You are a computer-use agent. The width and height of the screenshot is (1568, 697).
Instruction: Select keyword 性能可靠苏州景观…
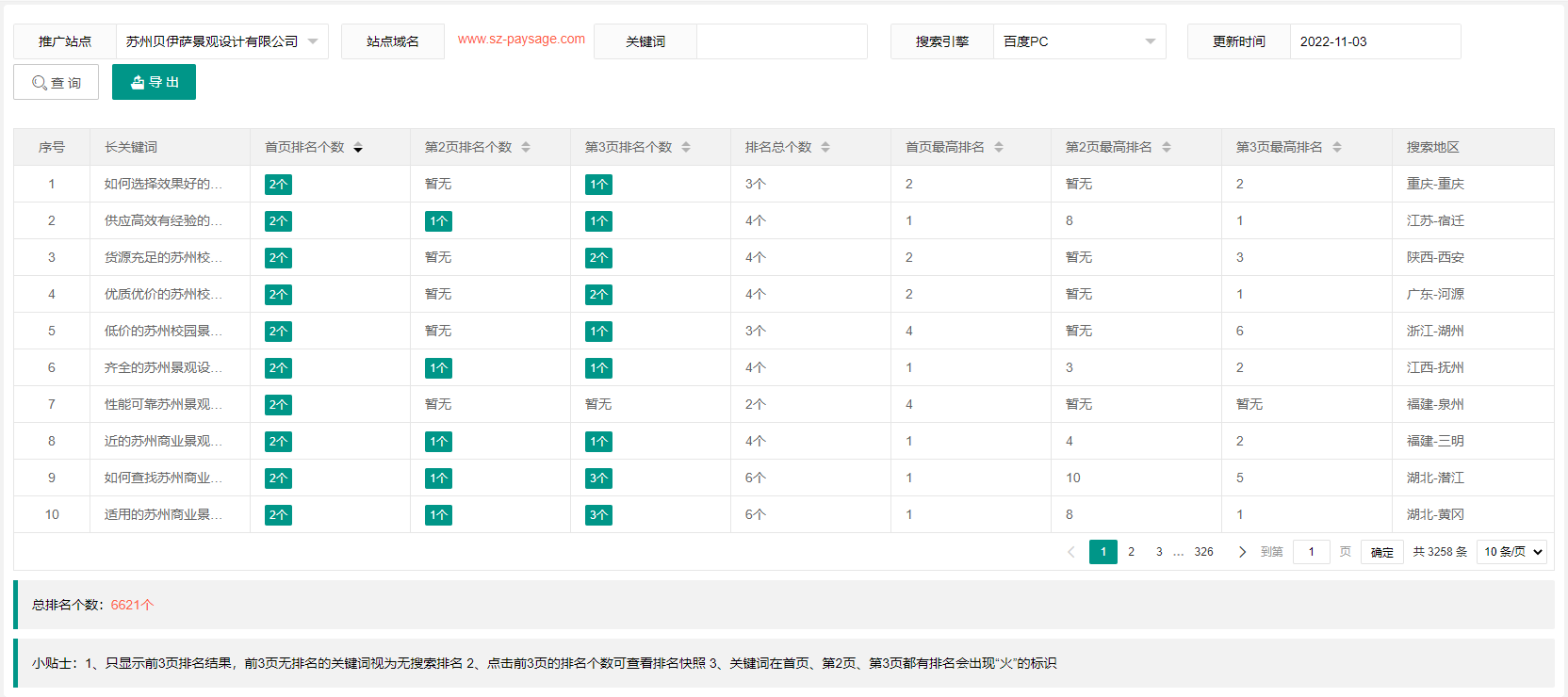tap(163, 404)
